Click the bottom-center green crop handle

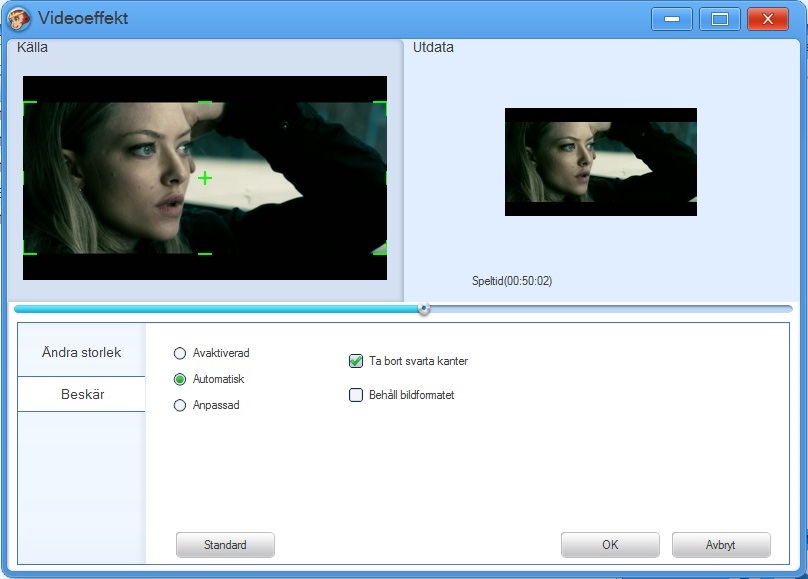click(205, 253)
